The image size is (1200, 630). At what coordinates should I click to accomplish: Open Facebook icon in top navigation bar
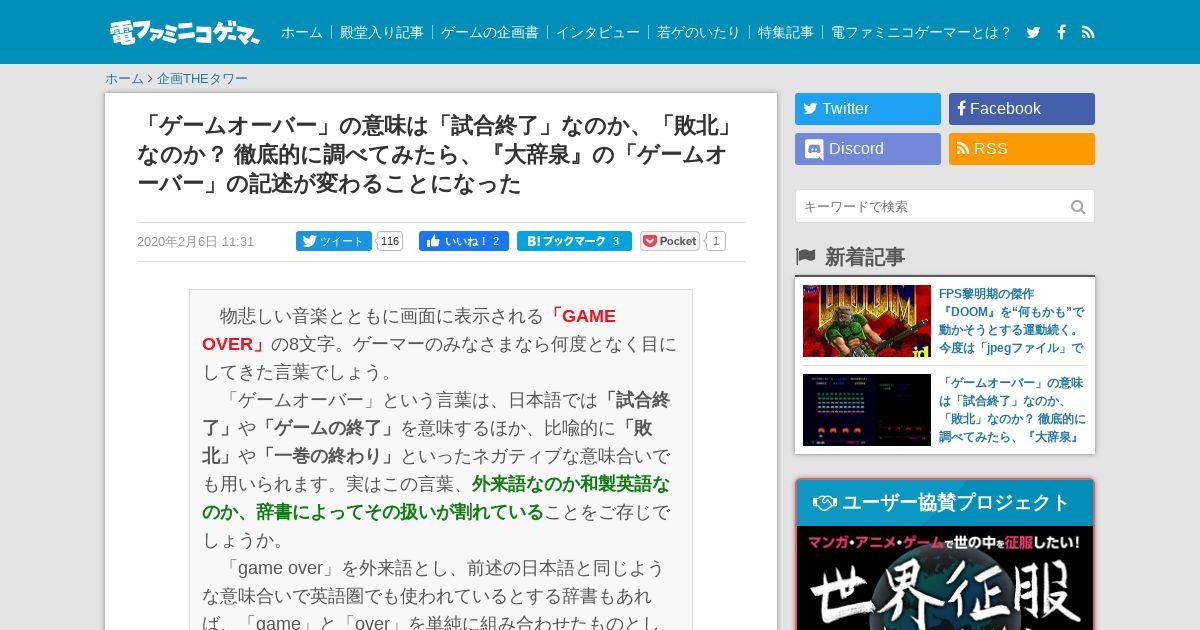tap(1061, 32)
